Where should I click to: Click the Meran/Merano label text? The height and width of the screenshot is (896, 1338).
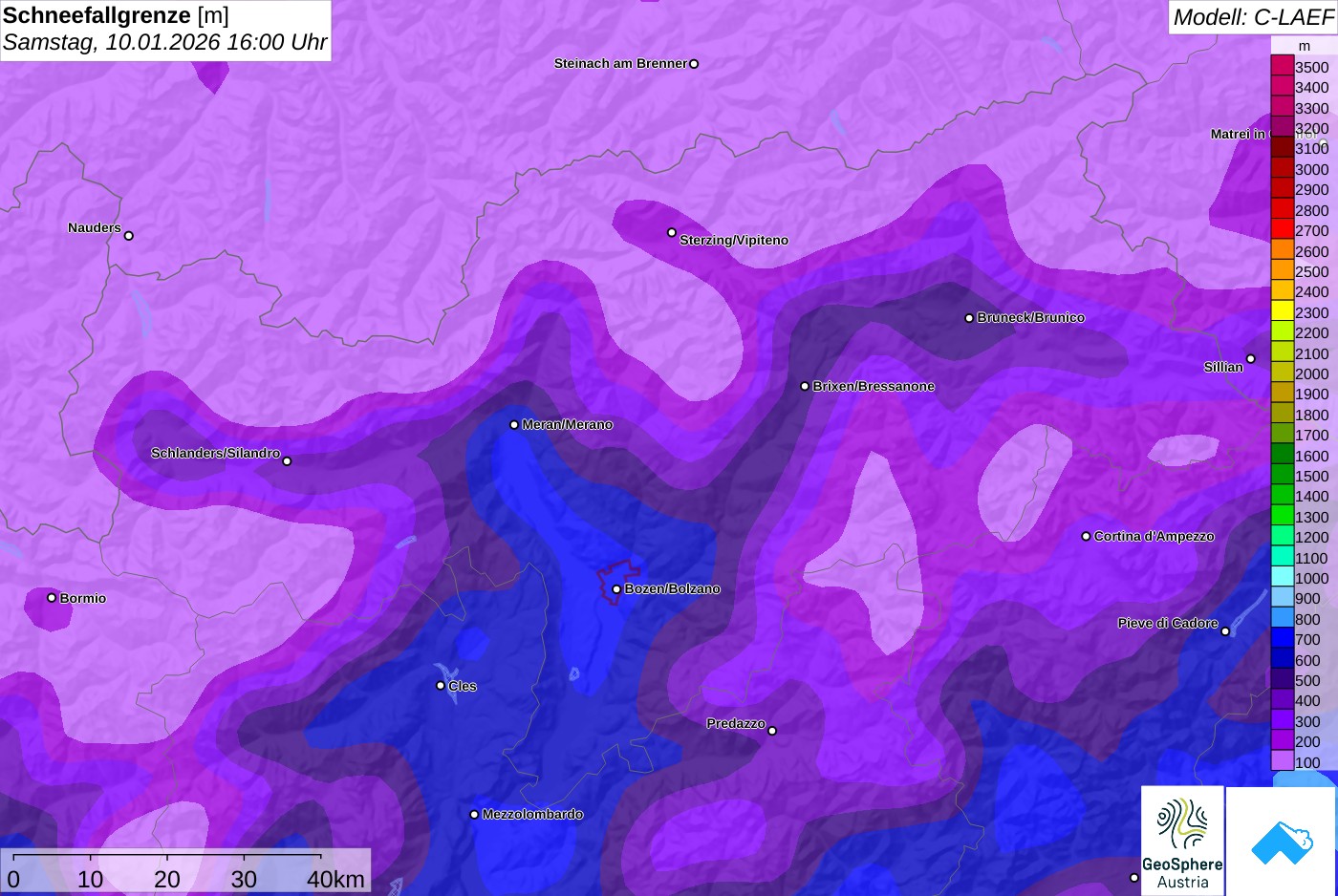point(568,425)
